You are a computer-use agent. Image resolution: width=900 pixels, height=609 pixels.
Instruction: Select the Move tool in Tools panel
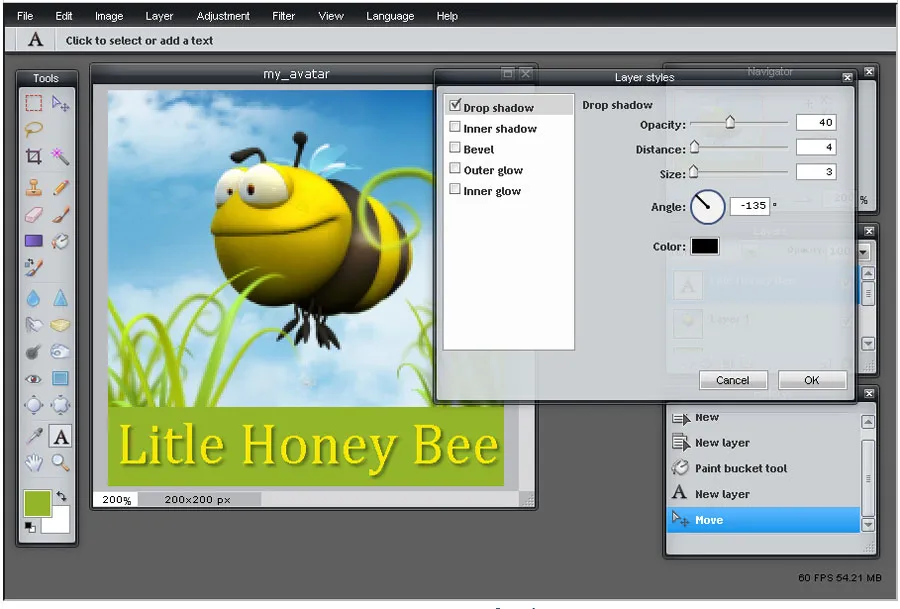(x=60, y=103)
